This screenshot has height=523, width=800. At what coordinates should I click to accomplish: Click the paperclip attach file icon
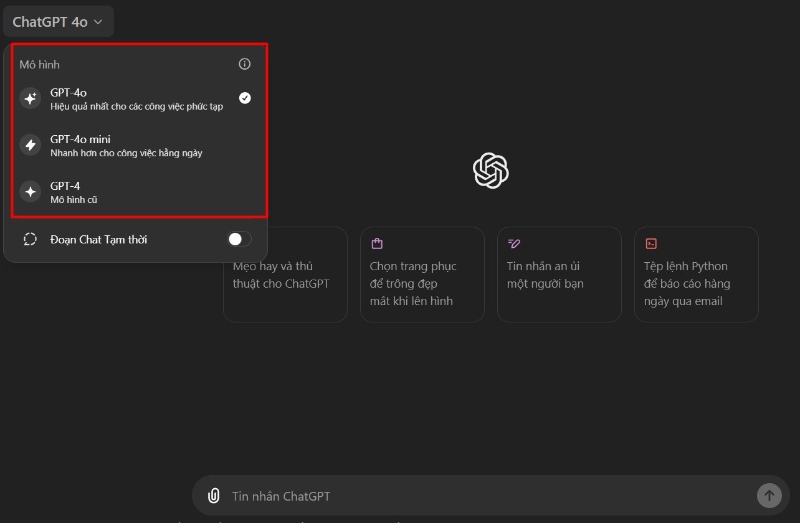coord(214,495)
